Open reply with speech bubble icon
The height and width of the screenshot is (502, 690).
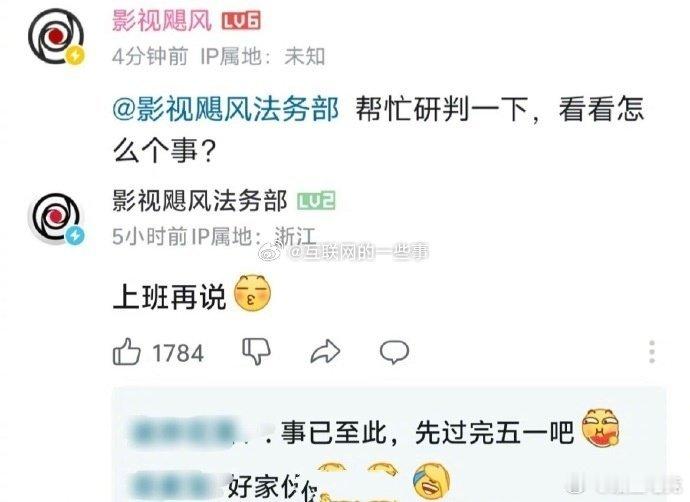click(394, 352)
